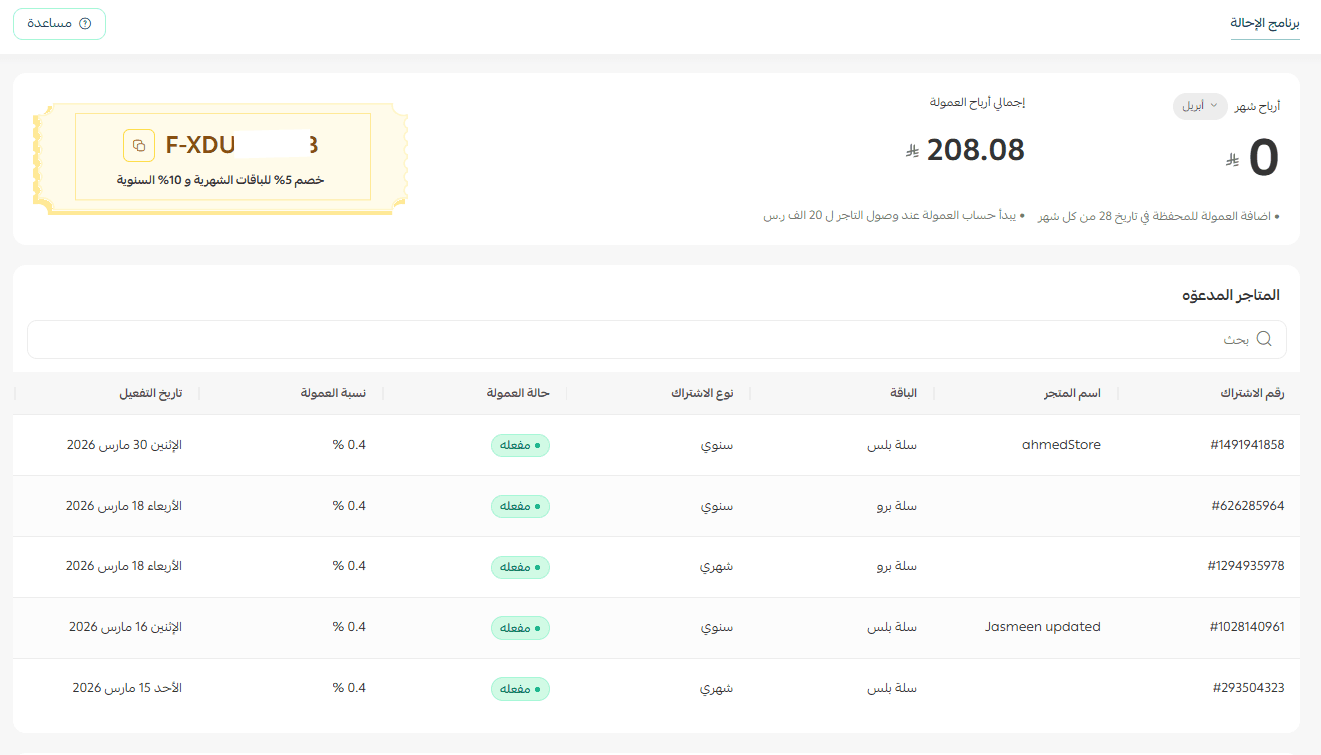This screenshot has width=1321, height=755.
Task: Click the copy referral code icon
Action: point(139,146)
